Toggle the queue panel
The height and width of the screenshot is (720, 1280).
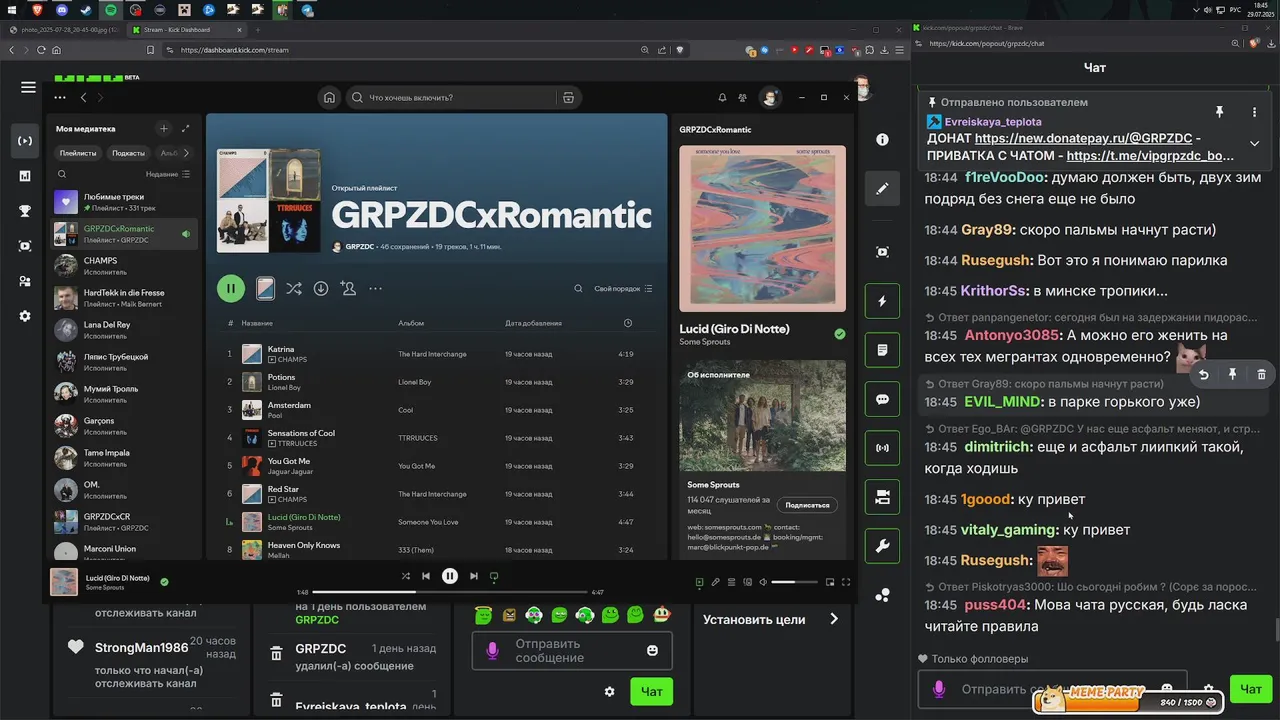tap(730, 582)
